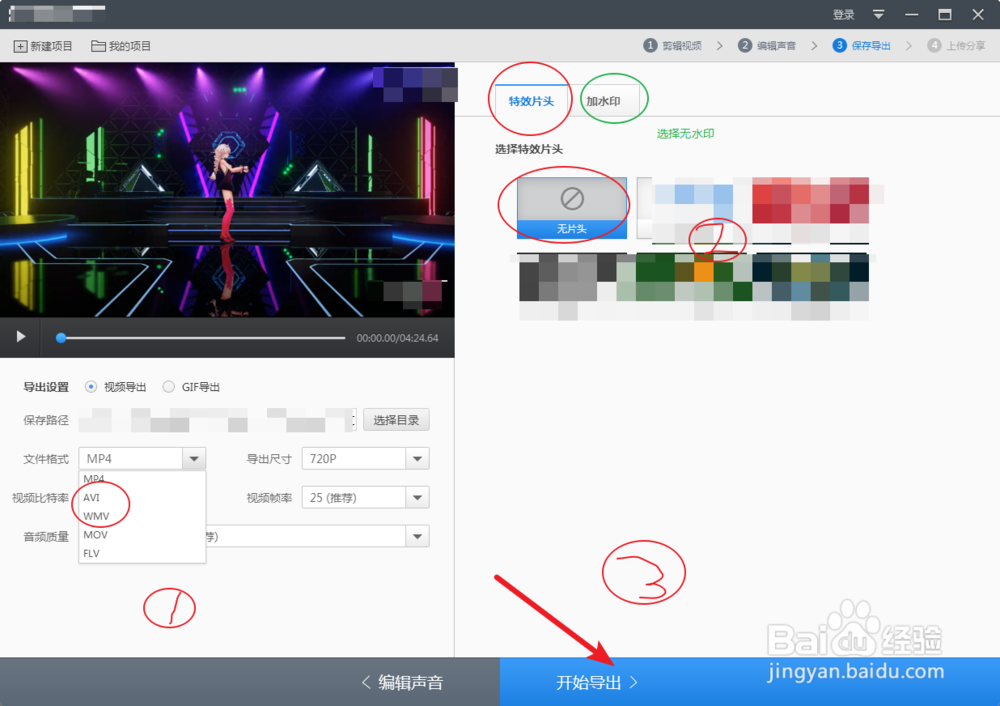The width and height of the screenshot is (1000, 706).
Task: Open the 音频质量 dropdown arrow
Action: [417, 536]
